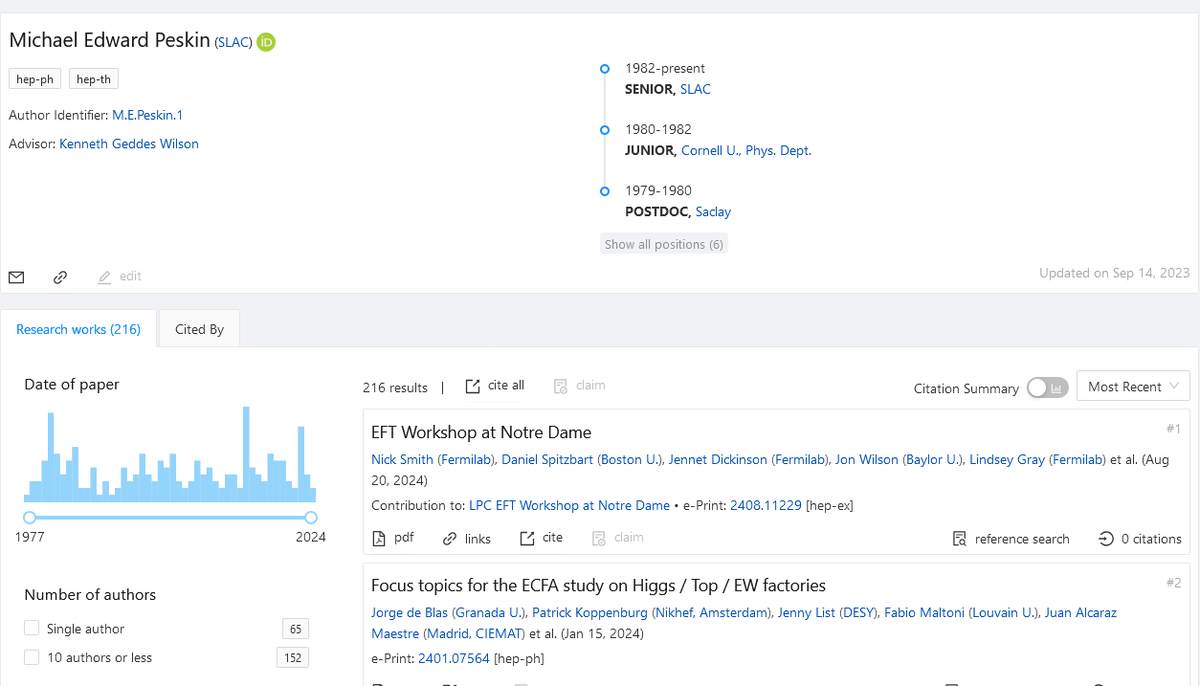
Task: Open pdf of EFT Workshop paper
Action: tap(393, 538)
